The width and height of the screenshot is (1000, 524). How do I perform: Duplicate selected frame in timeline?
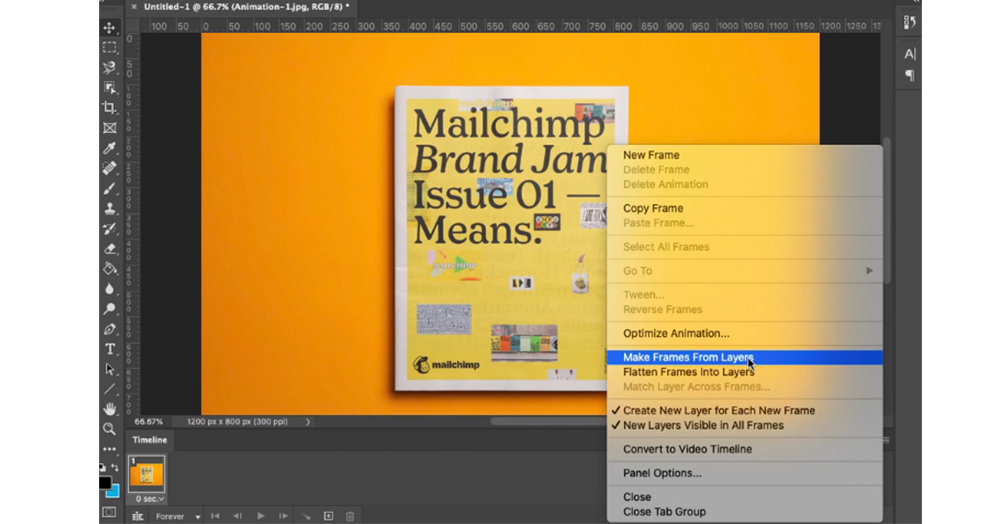[x=328, y=516]
